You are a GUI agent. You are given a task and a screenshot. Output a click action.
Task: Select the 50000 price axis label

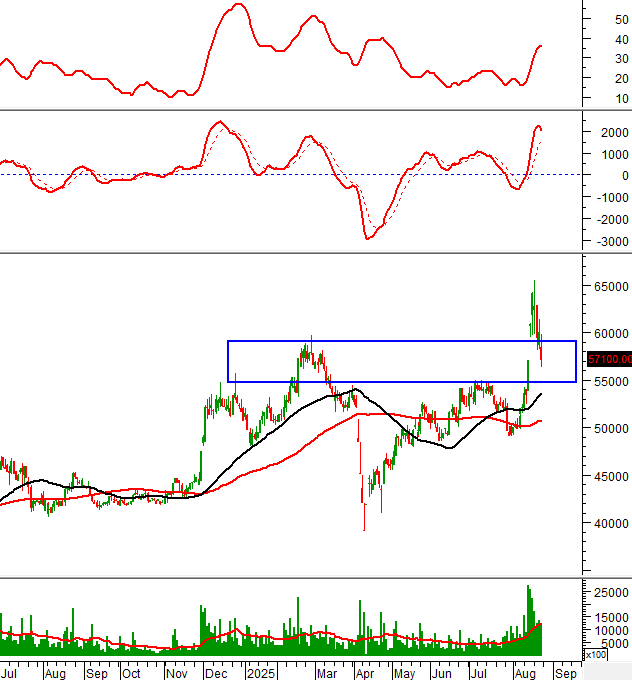[611, 428]
